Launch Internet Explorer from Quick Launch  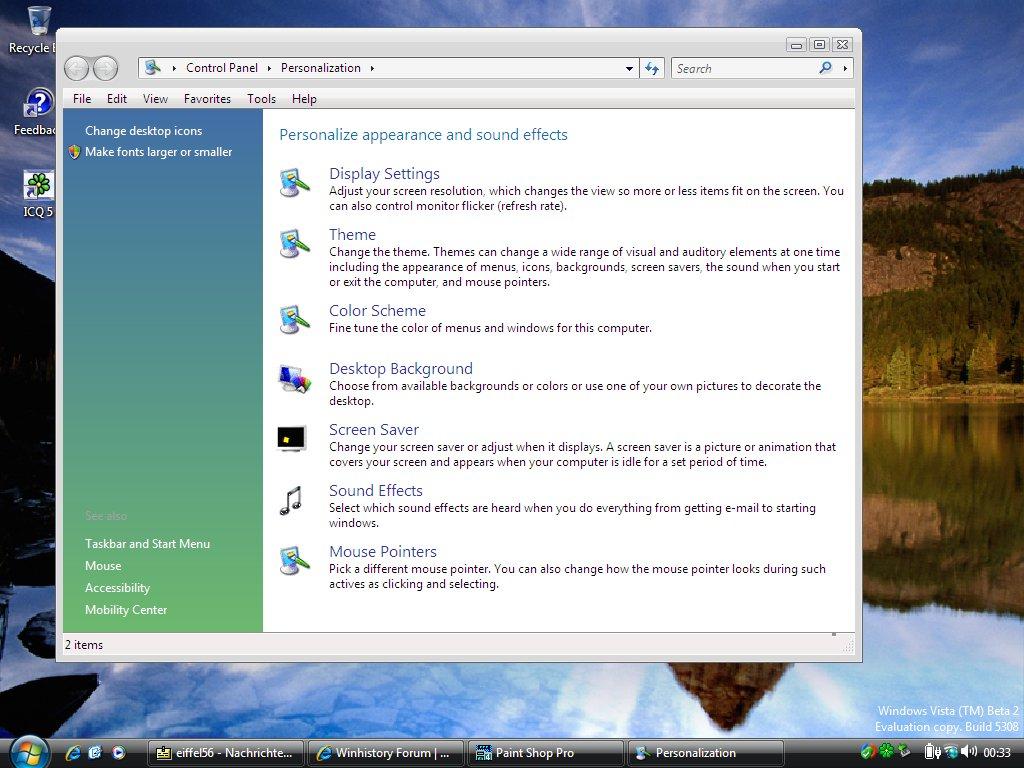click(x=72, y=753)
